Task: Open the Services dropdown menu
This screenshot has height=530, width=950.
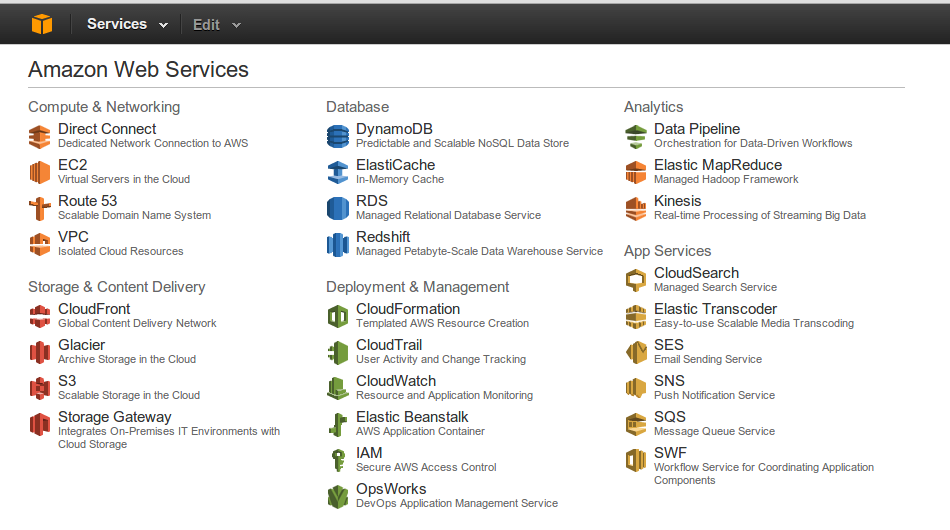Action: click(124, 24)
